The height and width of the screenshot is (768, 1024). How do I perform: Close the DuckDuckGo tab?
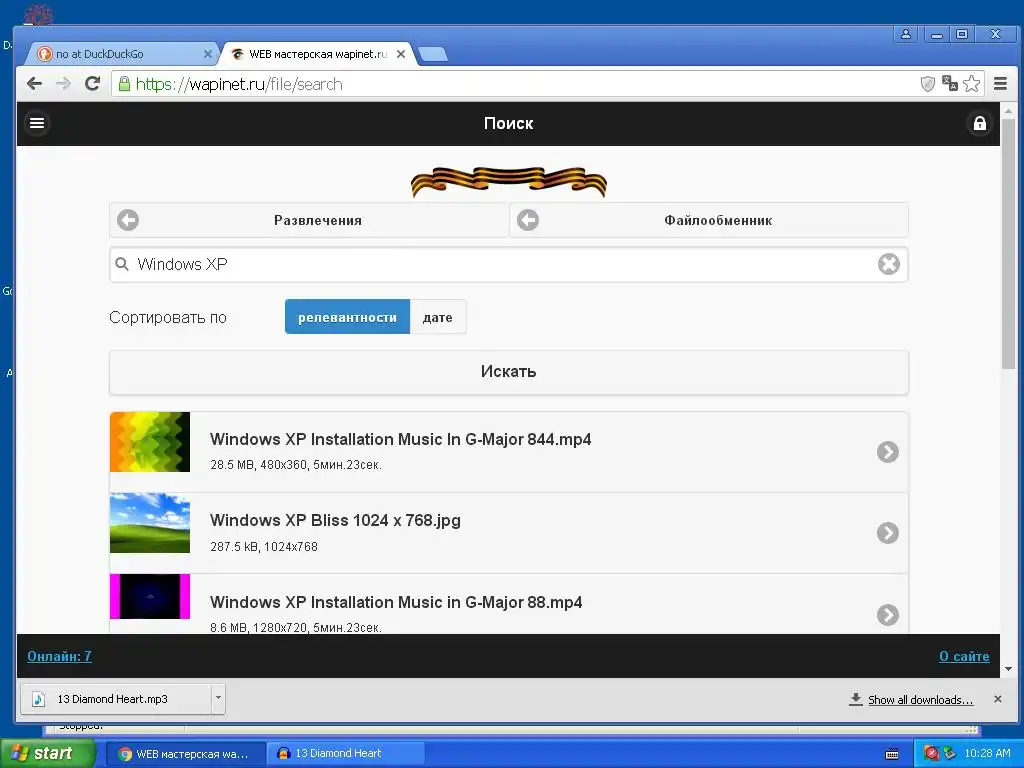tap(208, 54)
